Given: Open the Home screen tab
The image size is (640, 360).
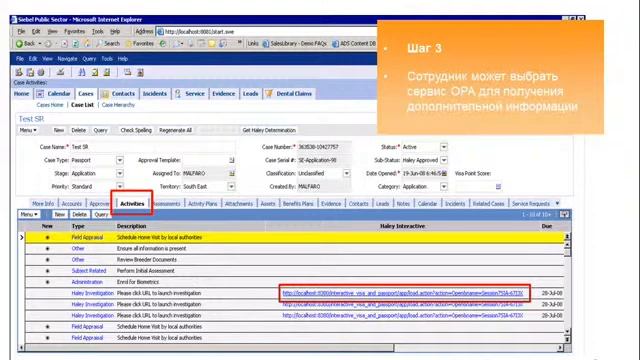Looking at the screenshot, I should 21,94.
